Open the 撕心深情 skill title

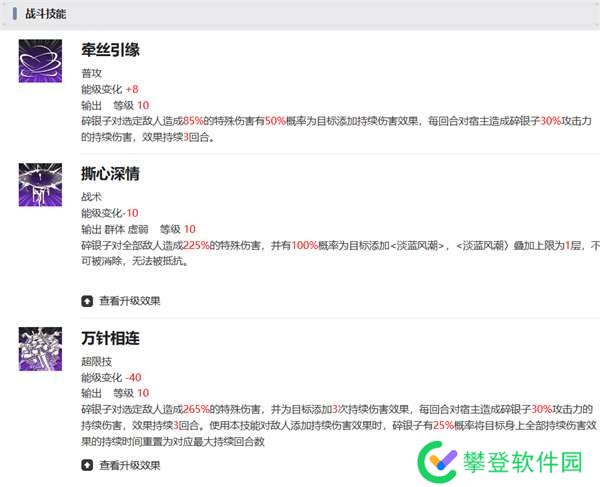pyautogui.click(x=110, y=174)
